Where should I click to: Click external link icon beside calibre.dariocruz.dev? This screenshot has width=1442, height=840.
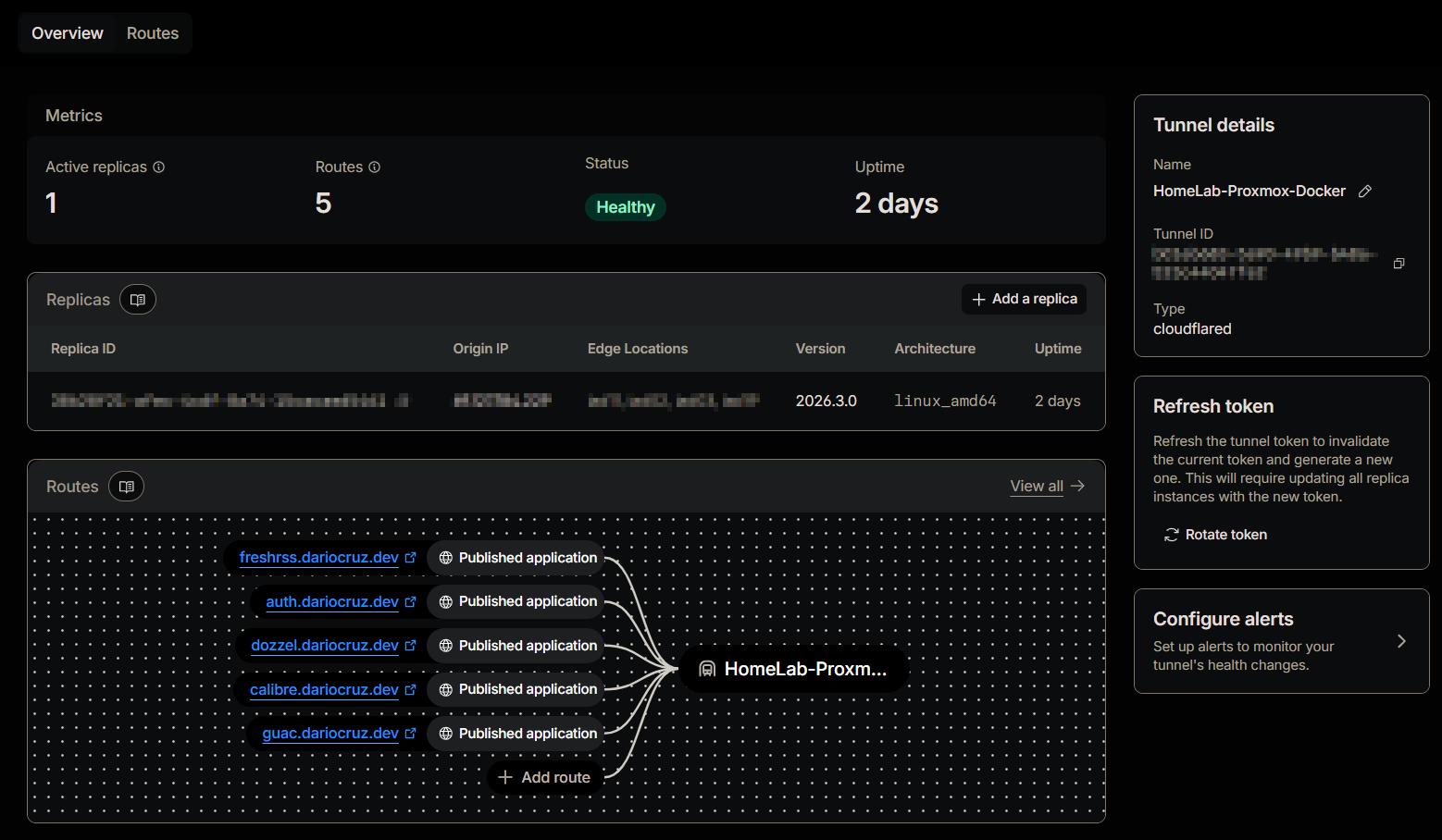tap(411, 690)
